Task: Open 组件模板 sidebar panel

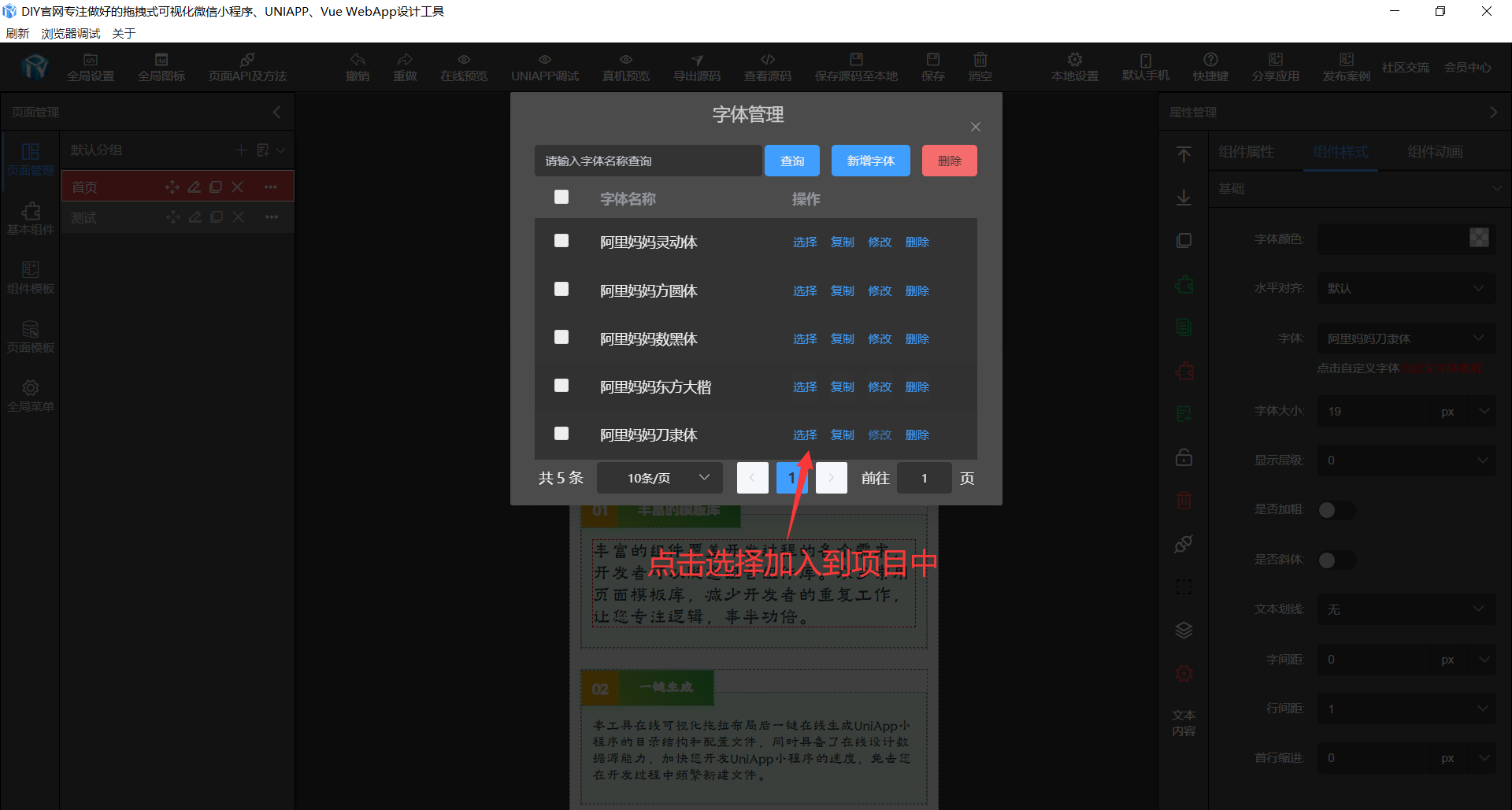Action: 31,277
